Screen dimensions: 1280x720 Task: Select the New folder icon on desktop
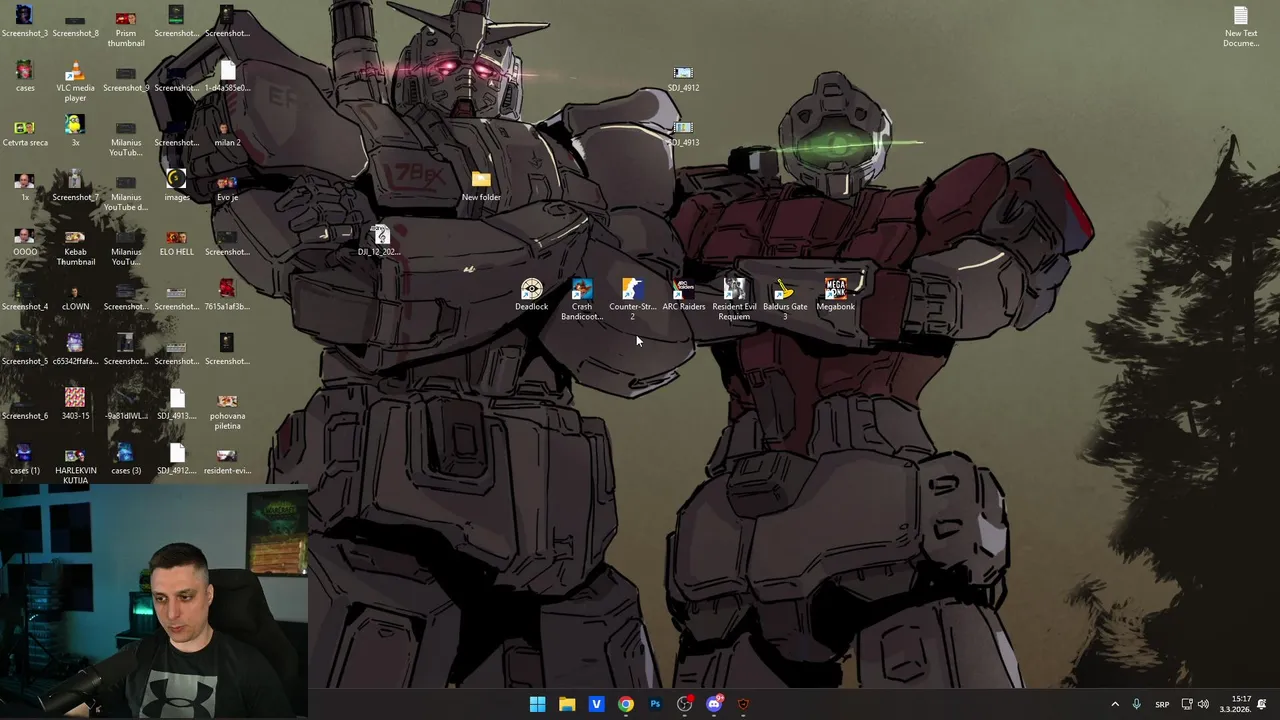pyautogui.click(x=481, y=186)
